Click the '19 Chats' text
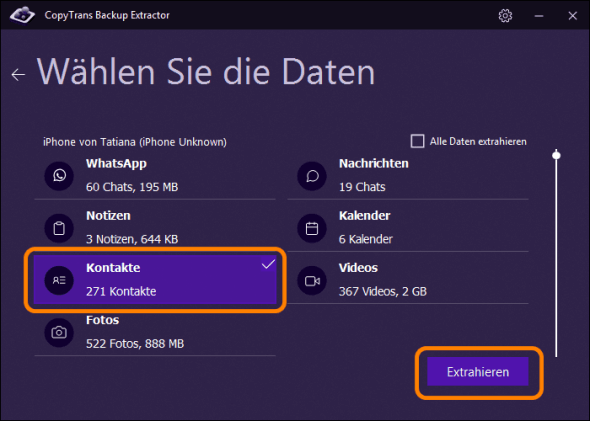590x421 pixels. point(362,187)
